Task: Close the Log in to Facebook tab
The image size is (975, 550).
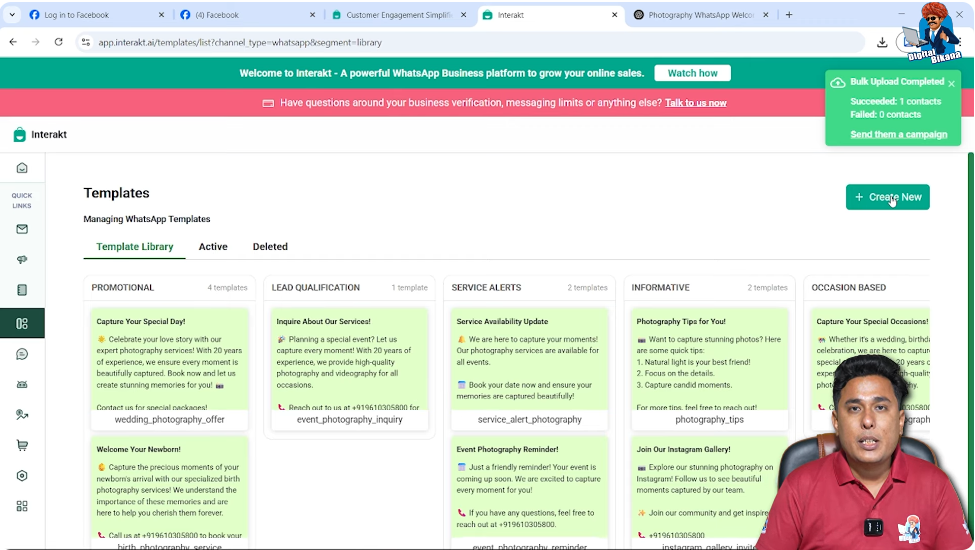Action: tap(161, 15)
